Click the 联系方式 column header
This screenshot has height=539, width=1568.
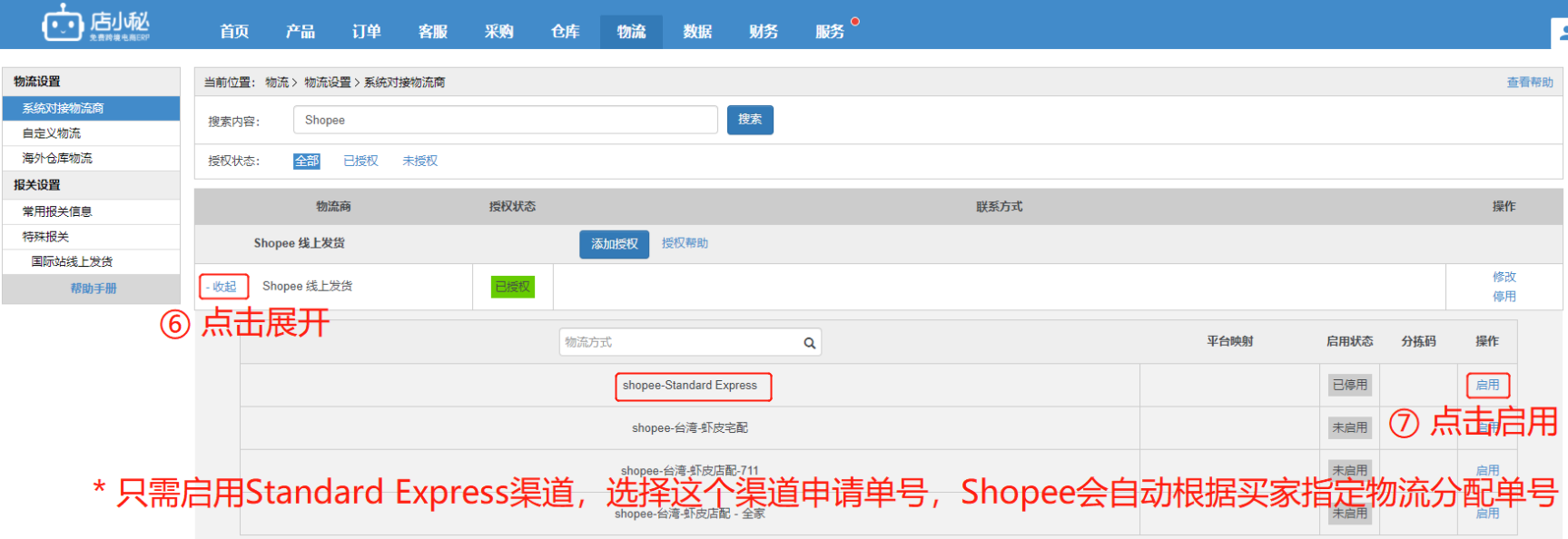999,207
